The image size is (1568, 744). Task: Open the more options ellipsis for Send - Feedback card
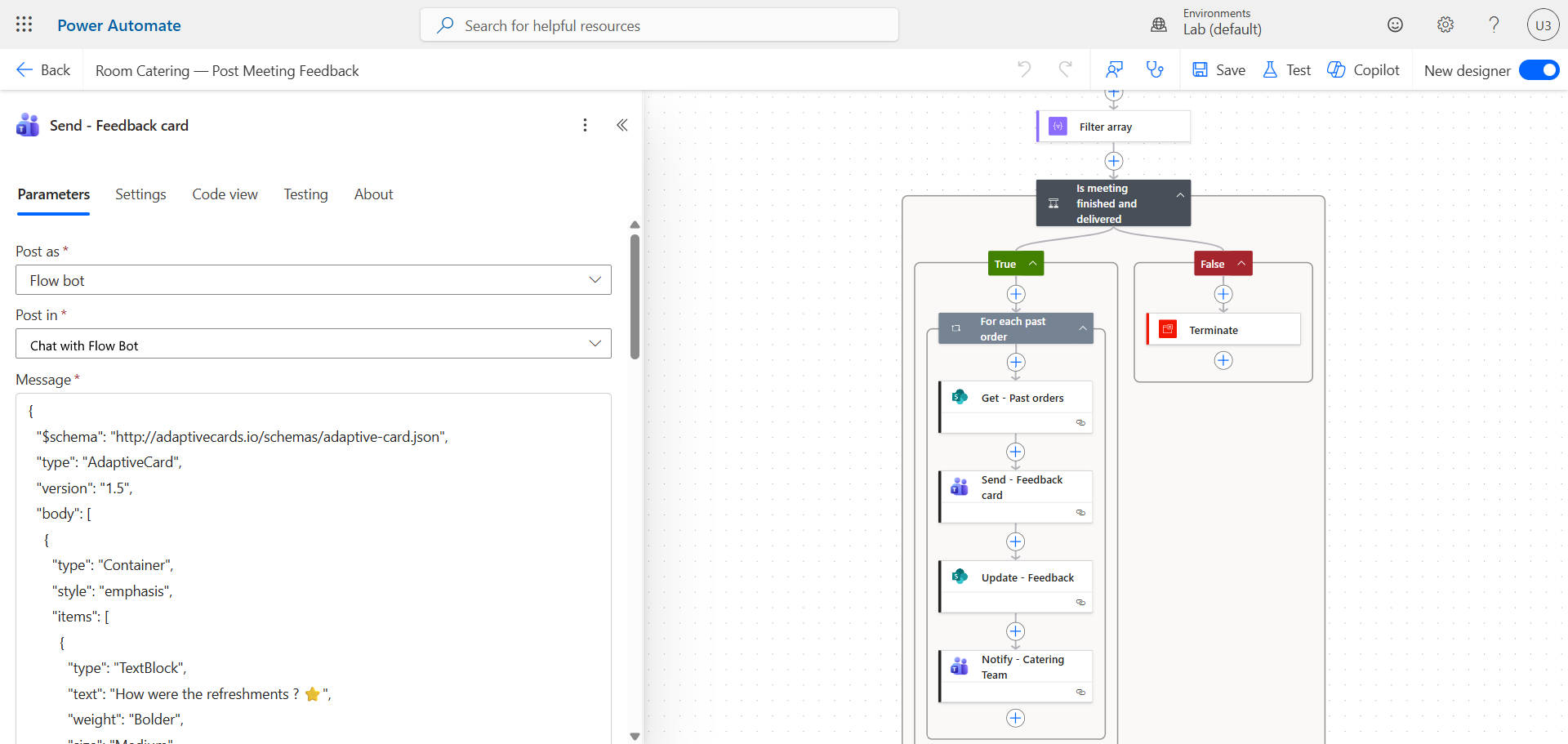pyautogui.click(x=585, y=125)
